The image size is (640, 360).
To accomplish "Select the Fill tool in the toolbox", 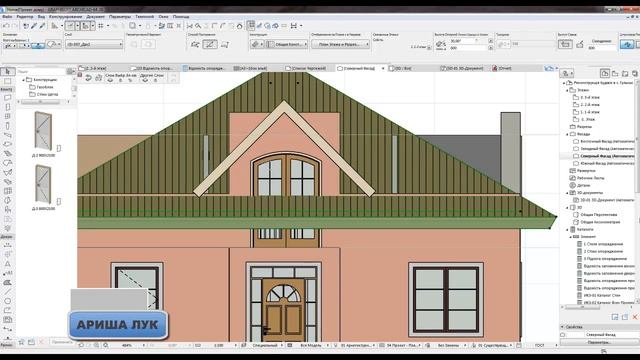I will [7, 282].
